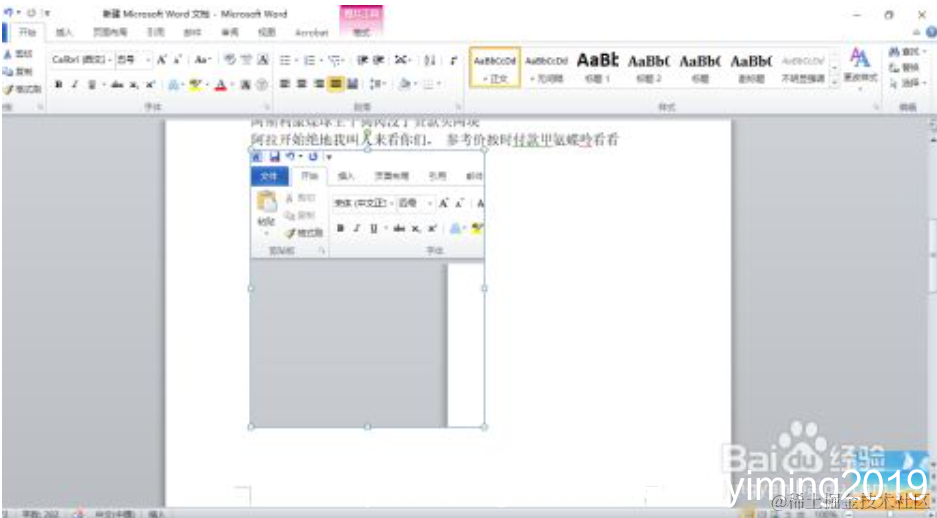This screenshot has height=518, width=937.
Task: Switch to the 审阅 (Review) tab
Action: pos(229,32)
